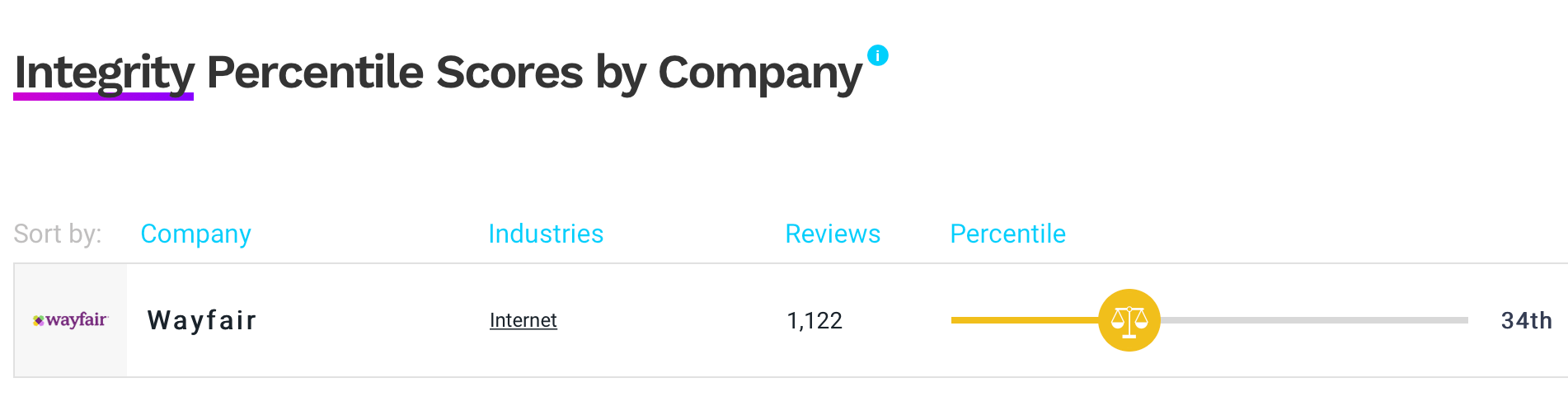Sort the list by Company

195,234
